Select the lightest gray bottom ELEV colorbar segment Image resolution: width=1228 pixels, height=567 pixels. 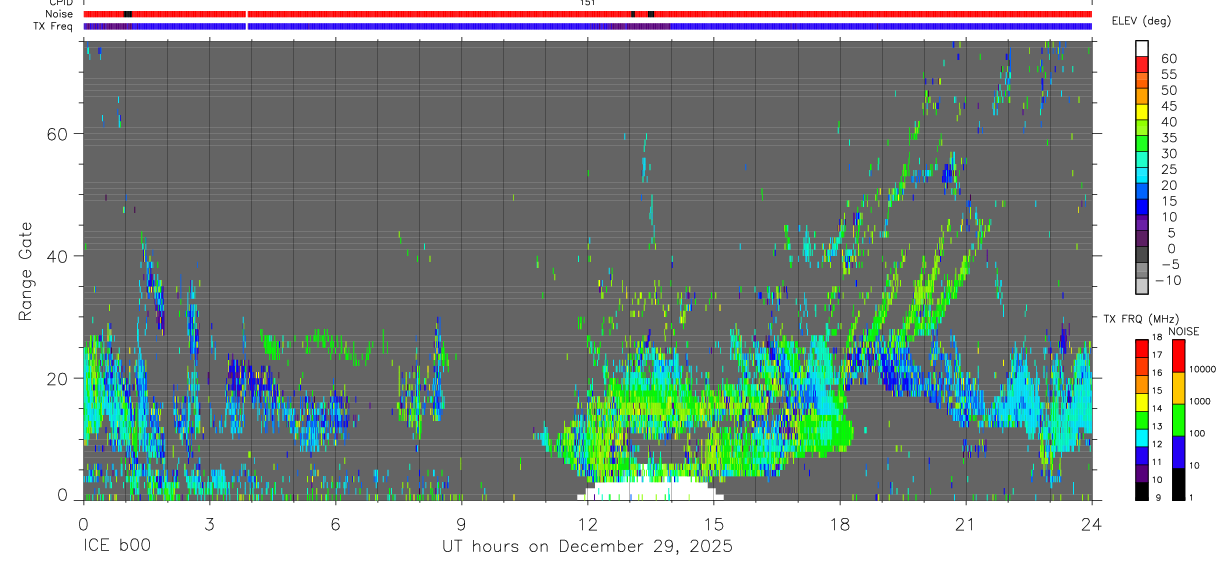pyautogui.click(x=1142, y=288)
